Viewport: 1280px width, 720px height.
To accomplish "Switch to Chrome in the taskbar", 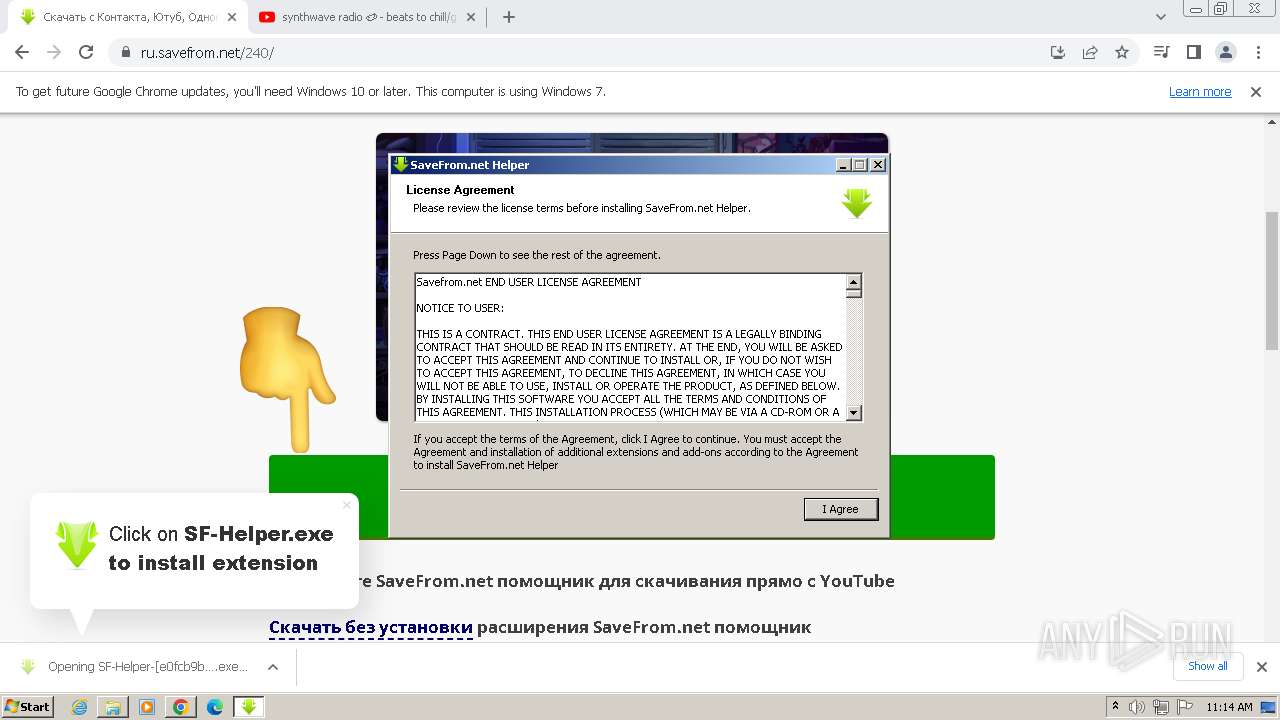I will coord(181,707).
